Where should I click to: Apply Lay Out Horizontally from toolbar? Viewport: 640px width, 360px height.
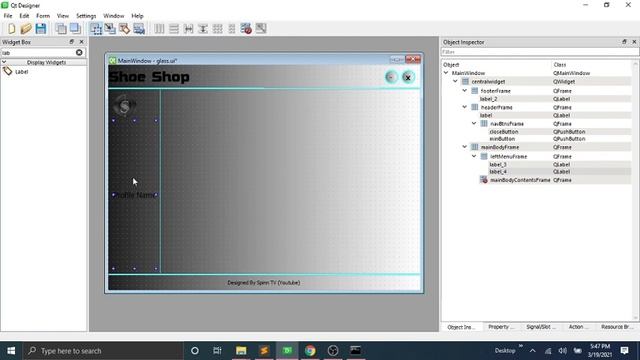click(x=159, y=29)
